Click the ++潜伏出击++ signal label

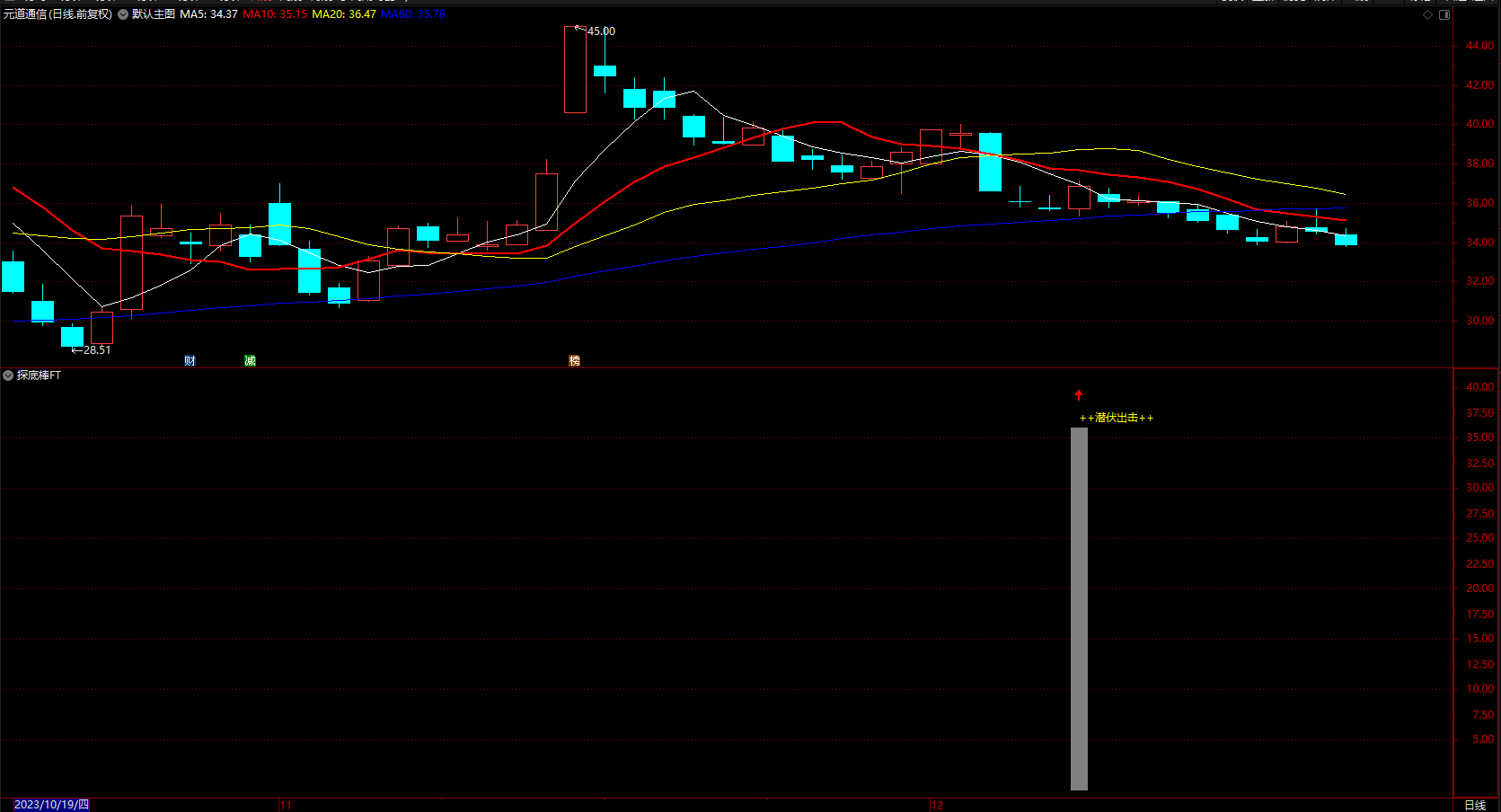[1117, 418]
